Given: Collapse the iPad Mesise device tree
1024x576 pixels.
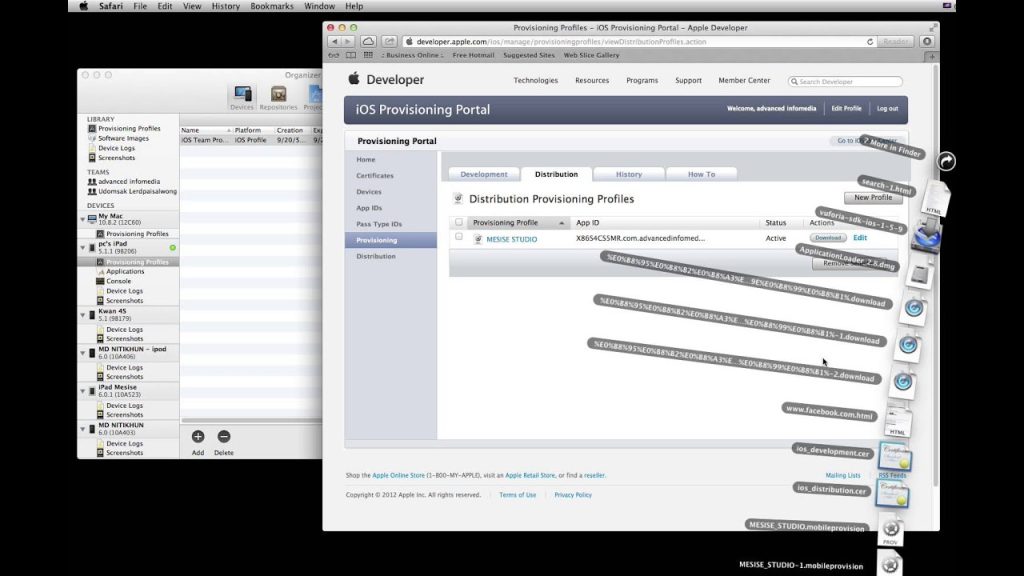Looking at the screenshot, I should pos(83,391).
